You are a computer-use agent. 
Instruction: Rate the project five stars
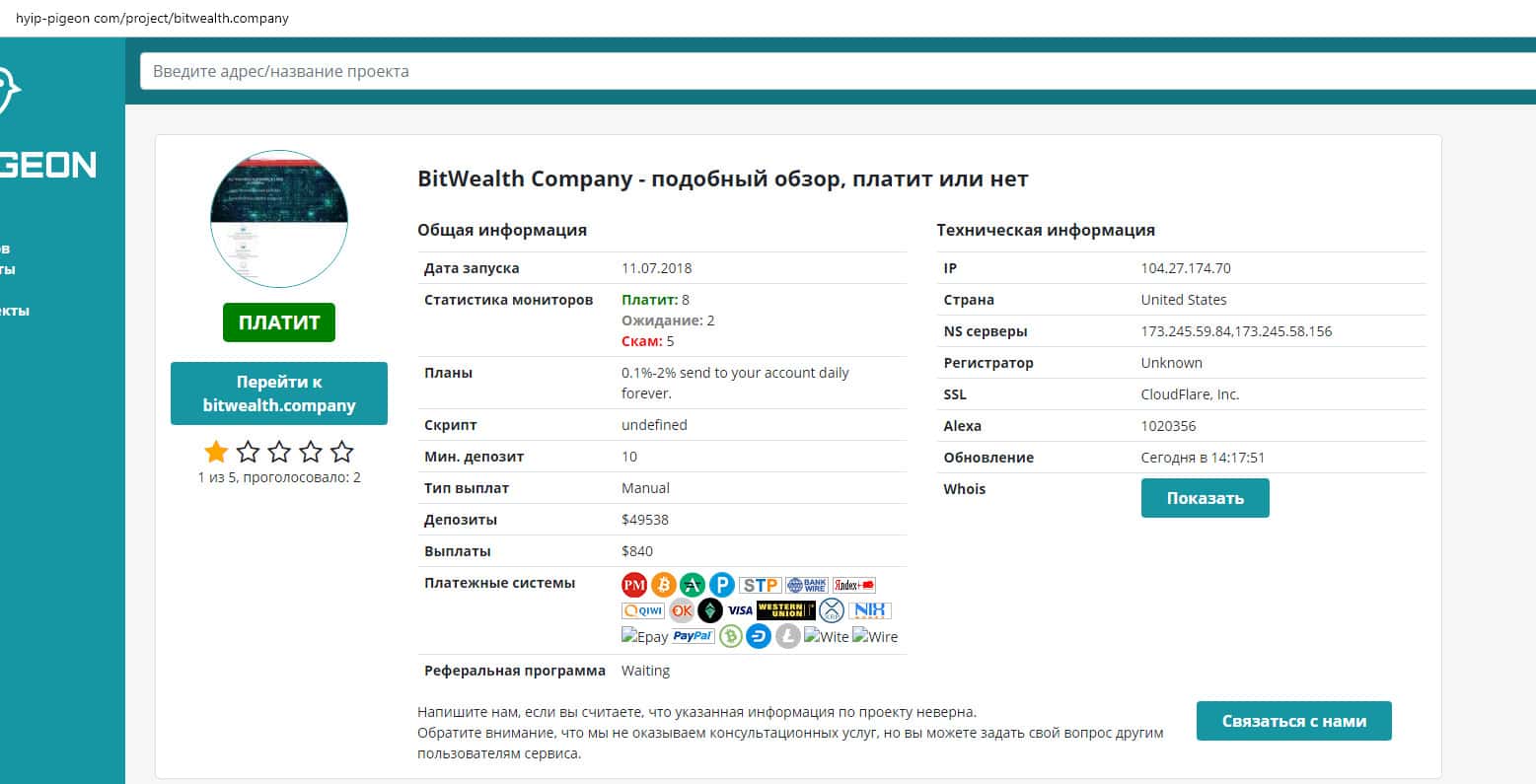click(x=341, y=452)
